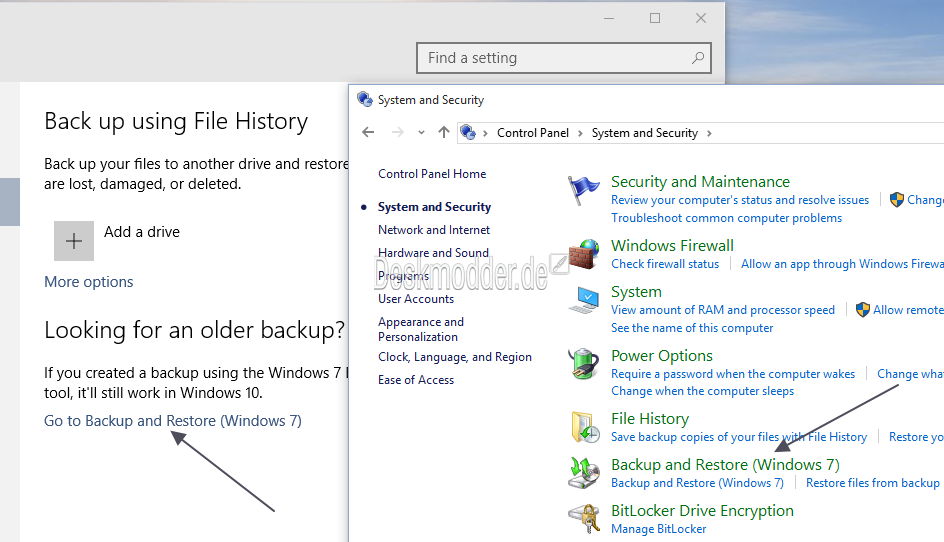Open Network and Internet category
This screenshot has width=944, height=542.
point(433,229)
